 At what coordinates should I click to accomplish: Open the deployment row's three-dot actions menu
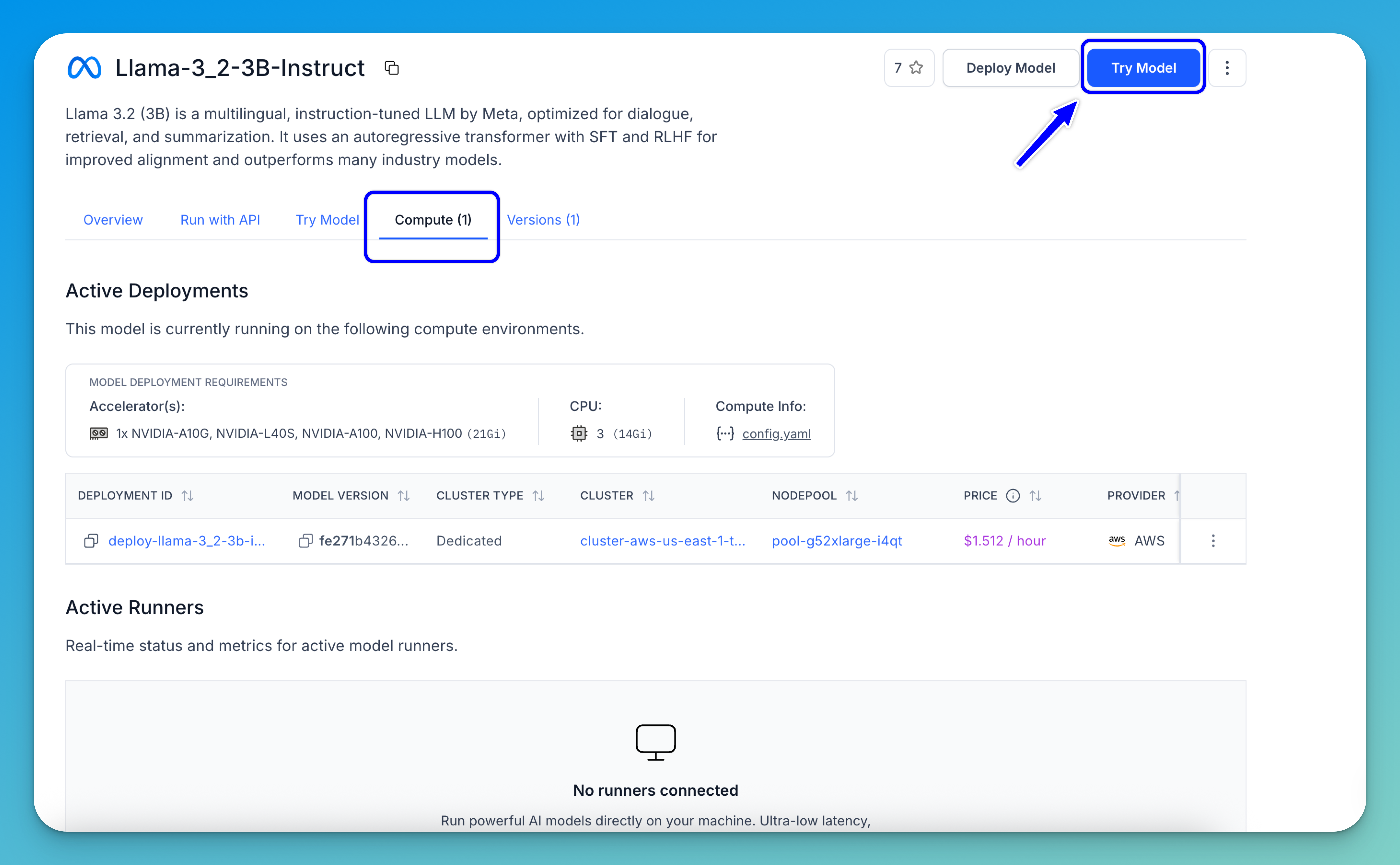1213,540
